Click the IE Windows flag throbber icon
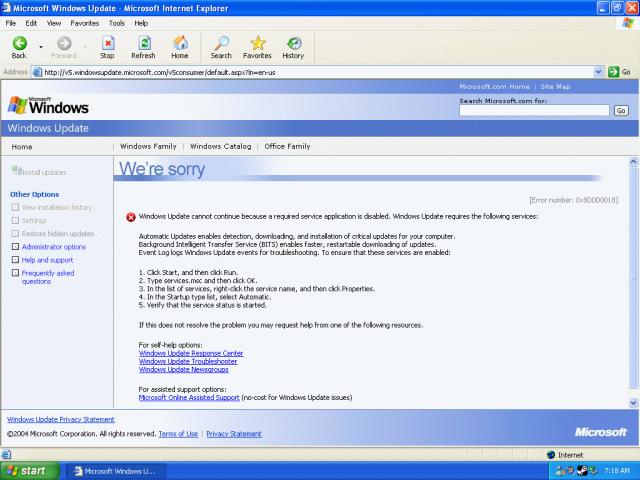This screenshot has height=480, width=640. (628, 23)
